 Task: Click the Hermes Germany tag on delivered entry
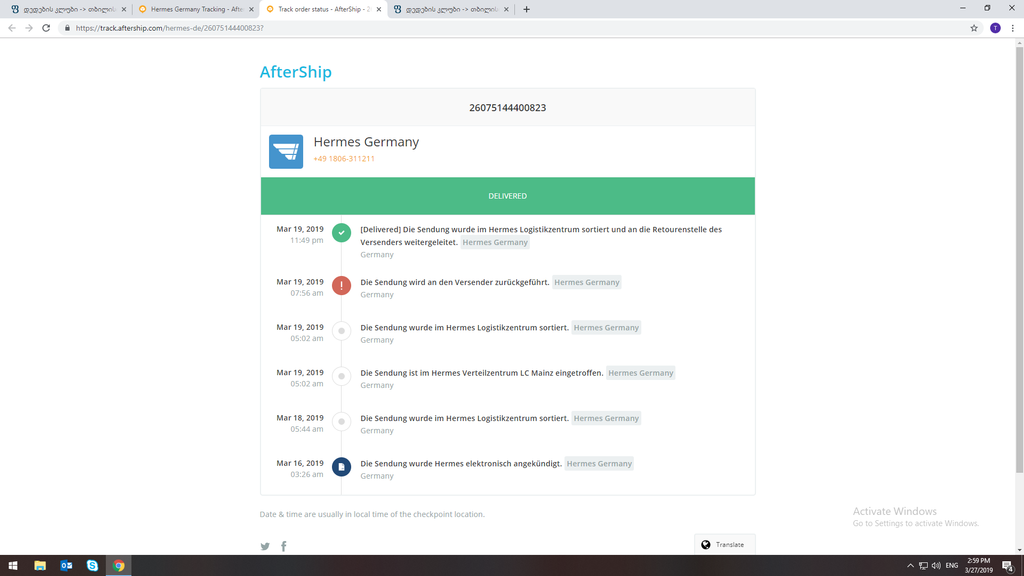coord(495,242)
